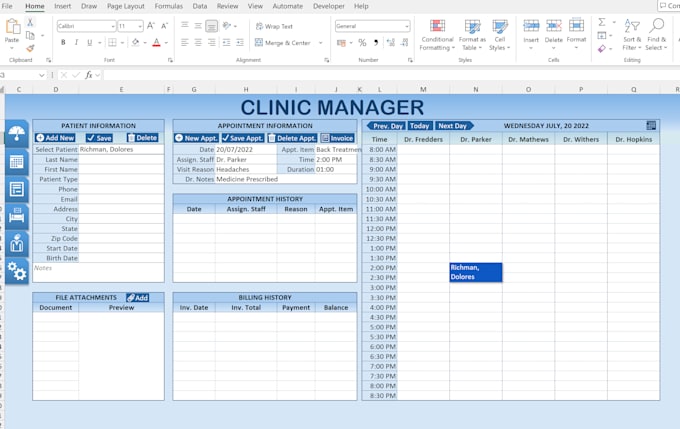This screenshot has height=429, width=680.
Task: Open the staff person sidebar icon
Action: point(16,244)
